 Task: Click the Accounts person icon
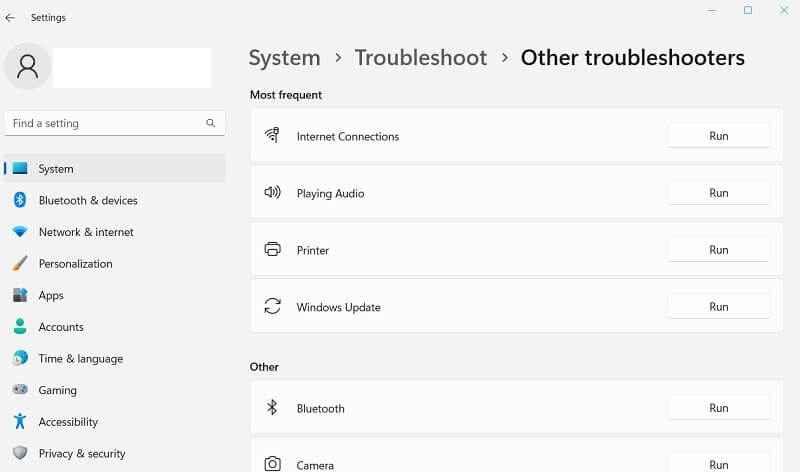pos(20,327)
